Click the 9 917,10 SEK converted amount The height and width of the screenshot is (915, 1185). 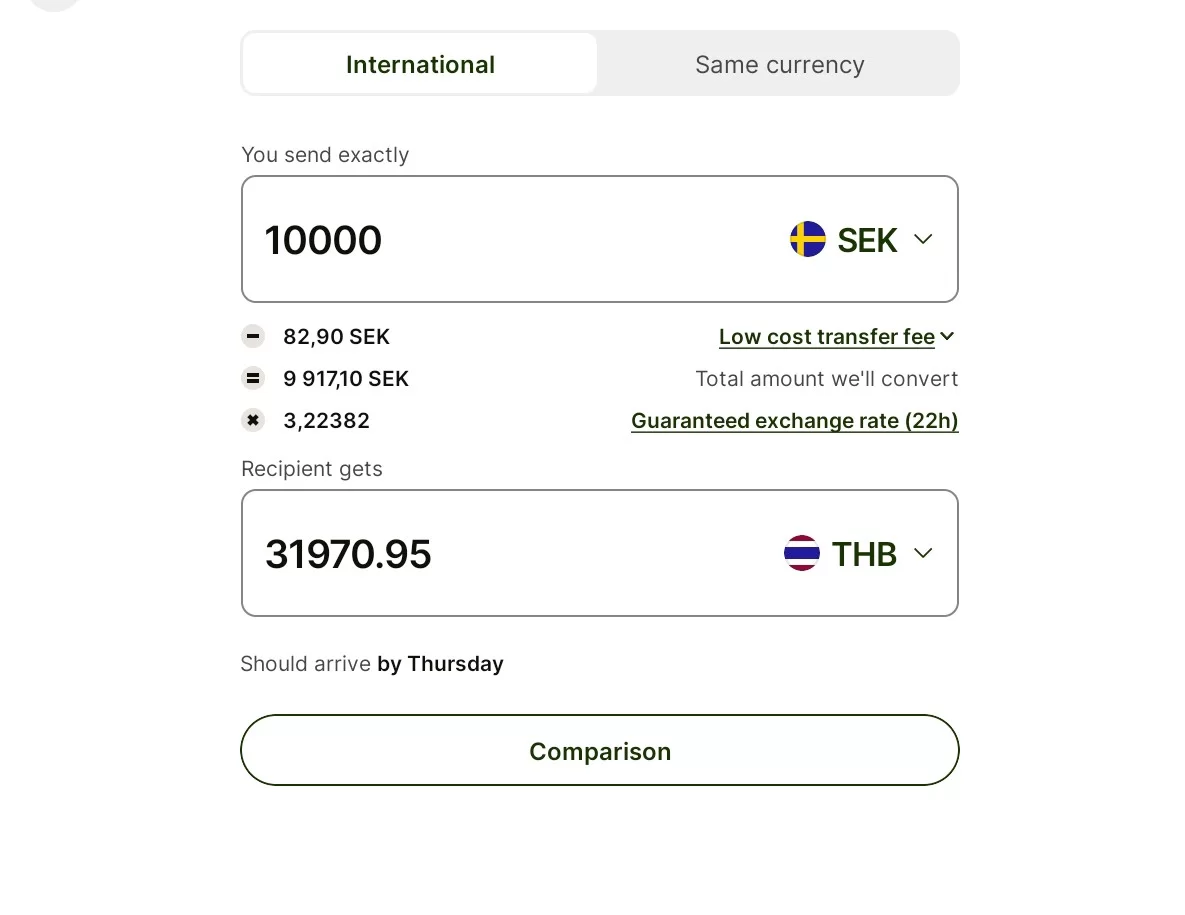[346, 379]
